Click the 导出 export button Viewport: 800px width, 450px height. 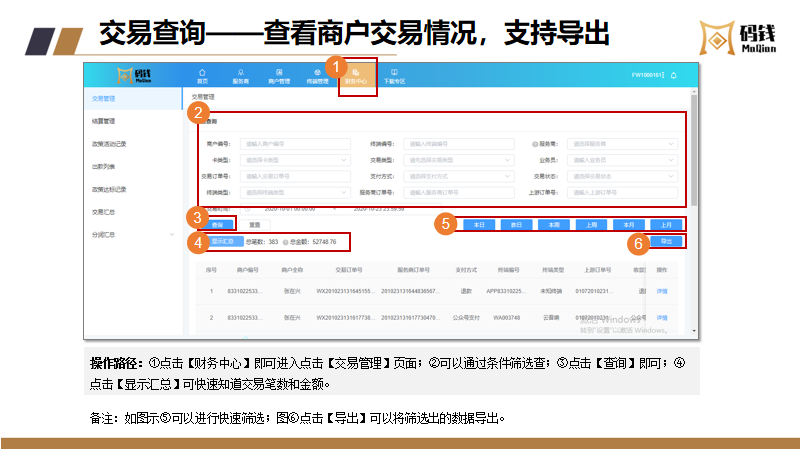point(665,242)
